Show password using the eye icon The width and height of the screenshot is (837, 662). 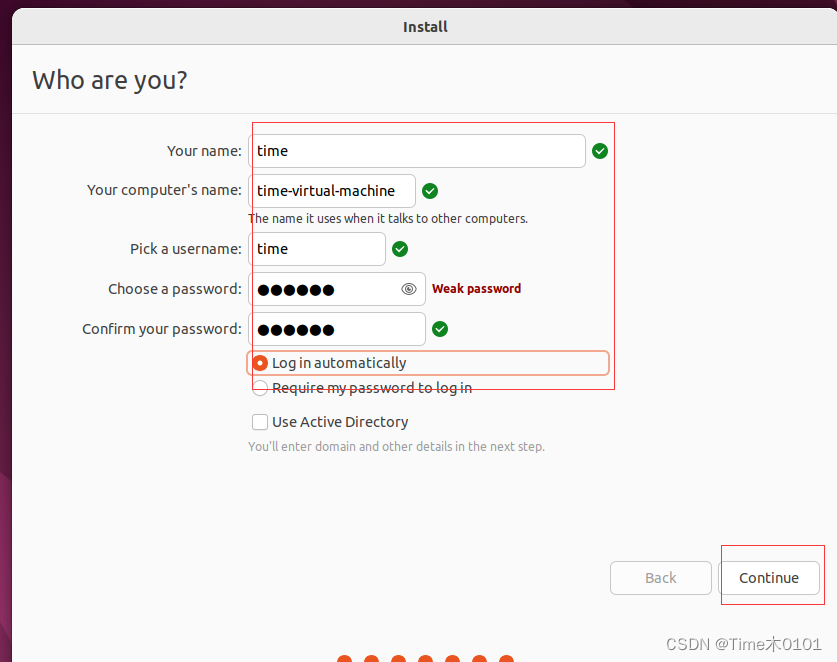(409, 289)
